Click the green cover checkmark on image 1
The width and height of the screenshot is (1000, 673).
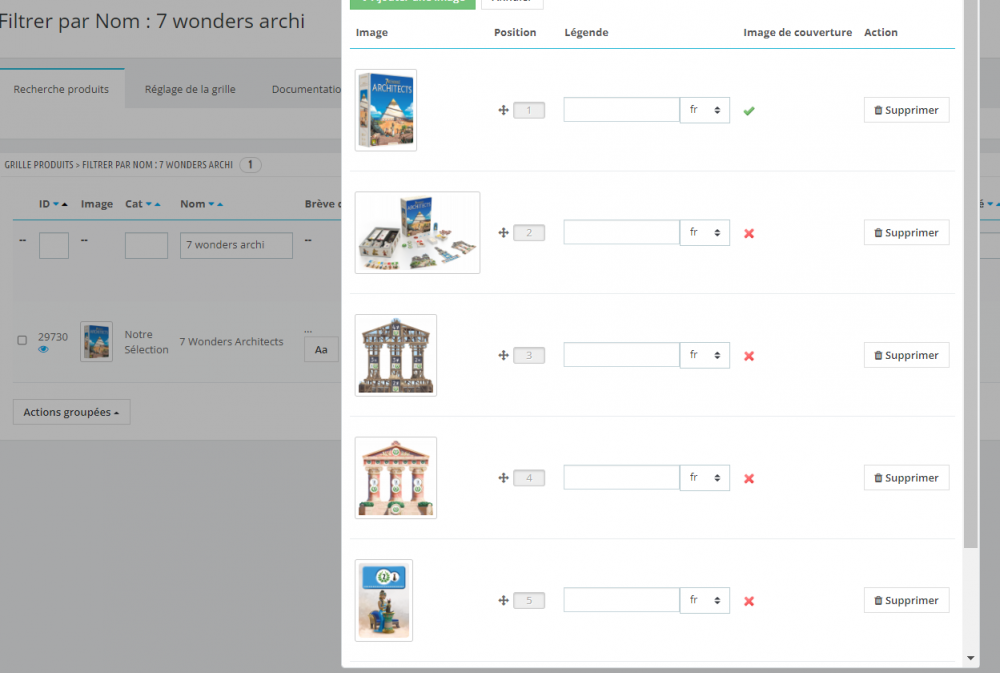[x=749, y=111]
